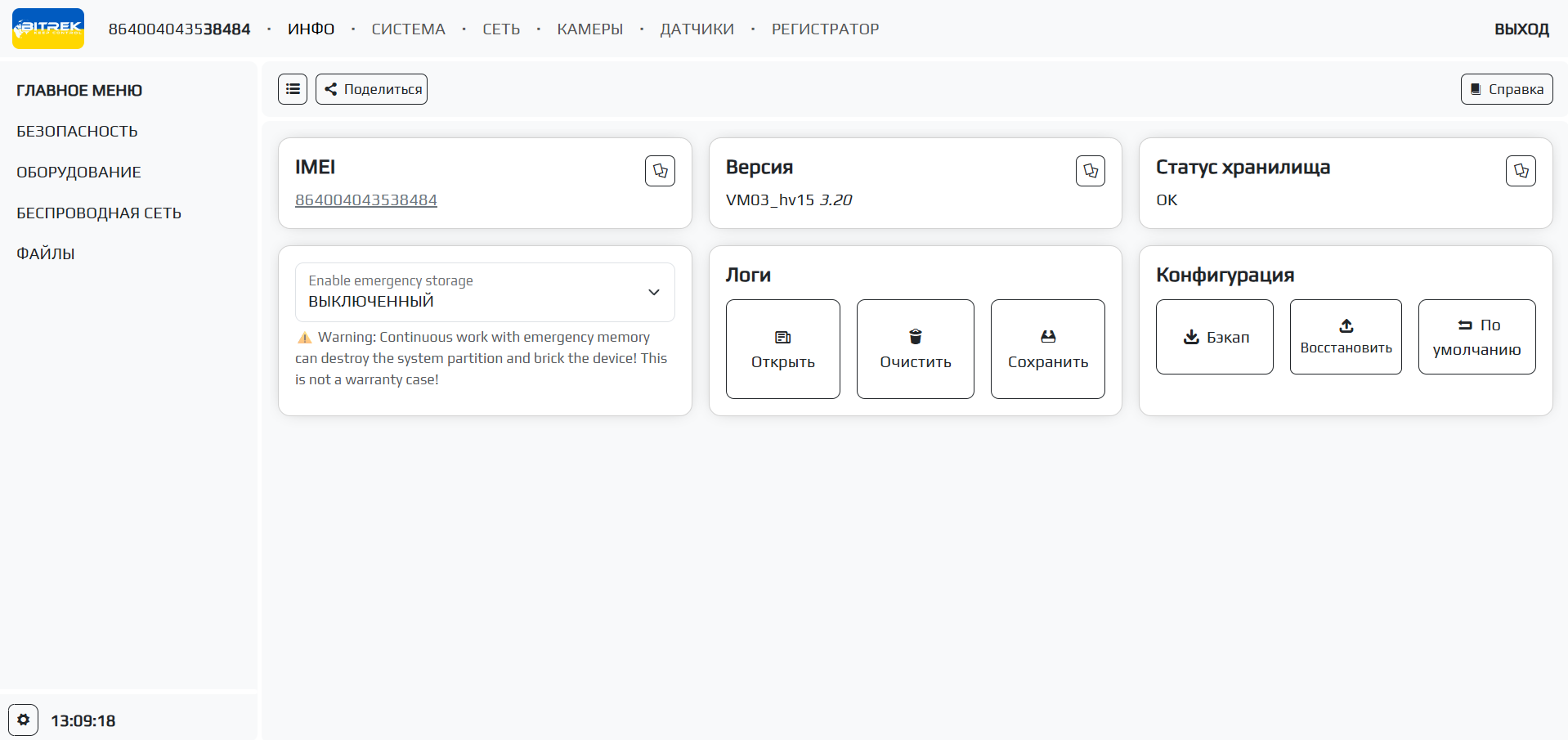The width and height of the screenshot is (1568, 740).
Task: Save logs with Сохранить button
Action: tap(1047, 349)
